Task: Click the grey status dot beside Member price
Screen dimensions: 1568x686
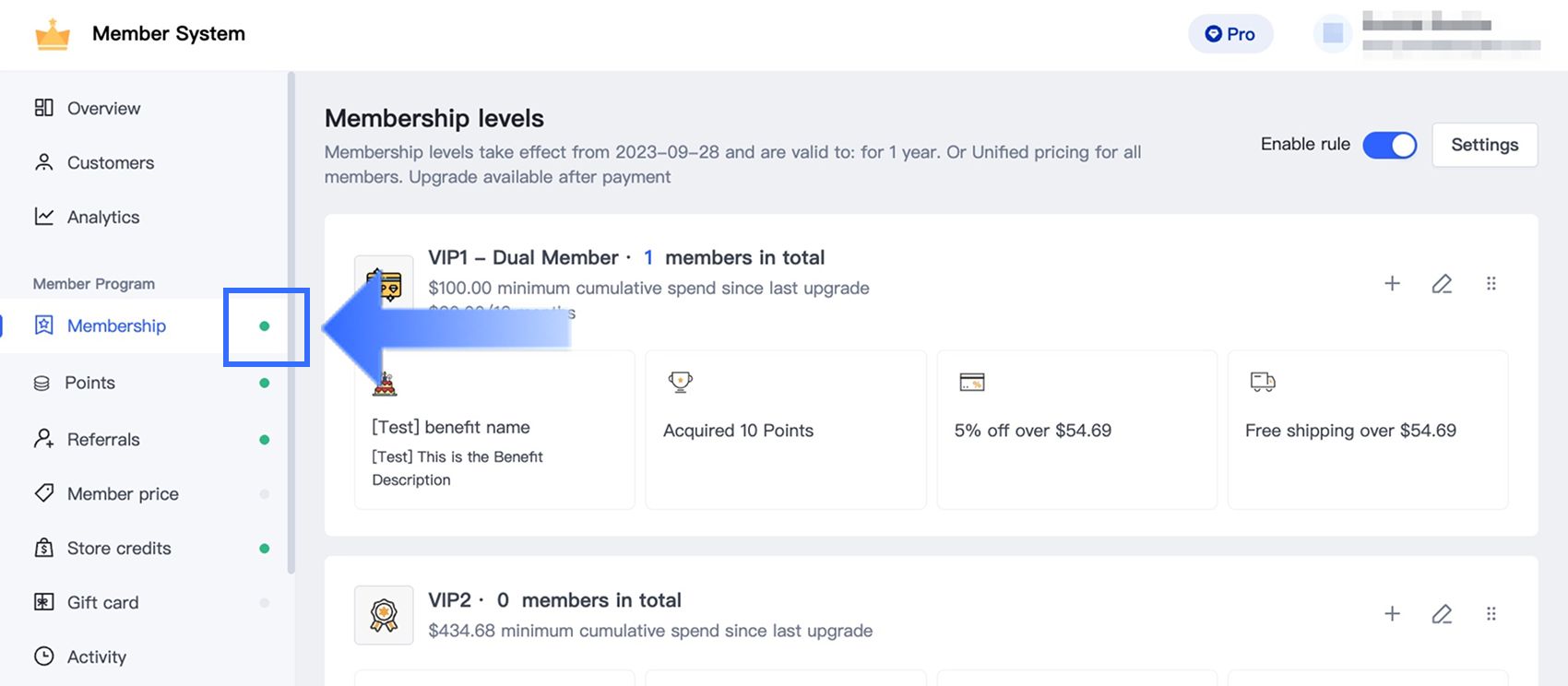Action: coord(265,494)
